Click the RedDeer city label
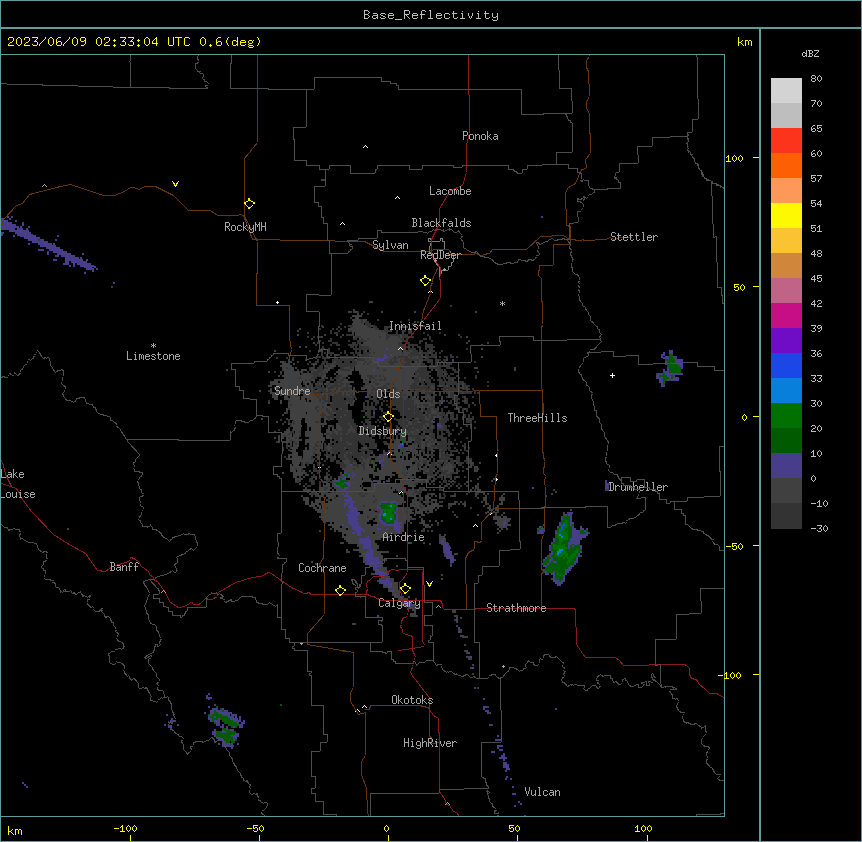The width and height of the screenshot is (862, 842). coord(440,255)
